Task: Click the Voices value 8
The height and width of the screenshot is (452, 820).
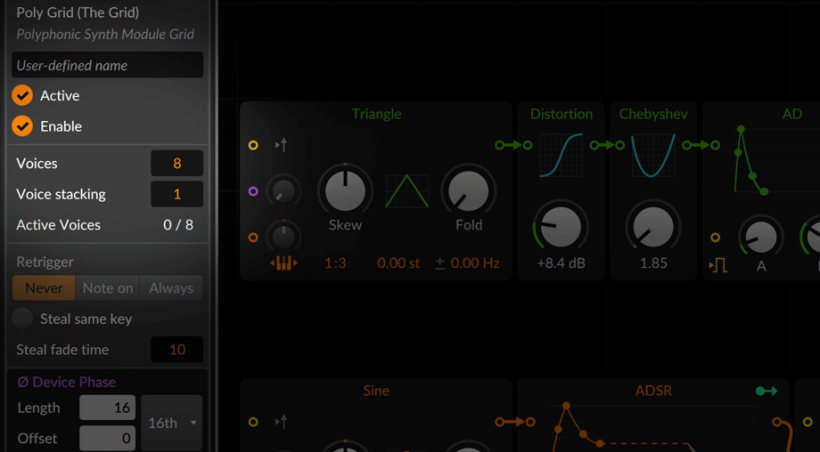Action: [177, 163]
